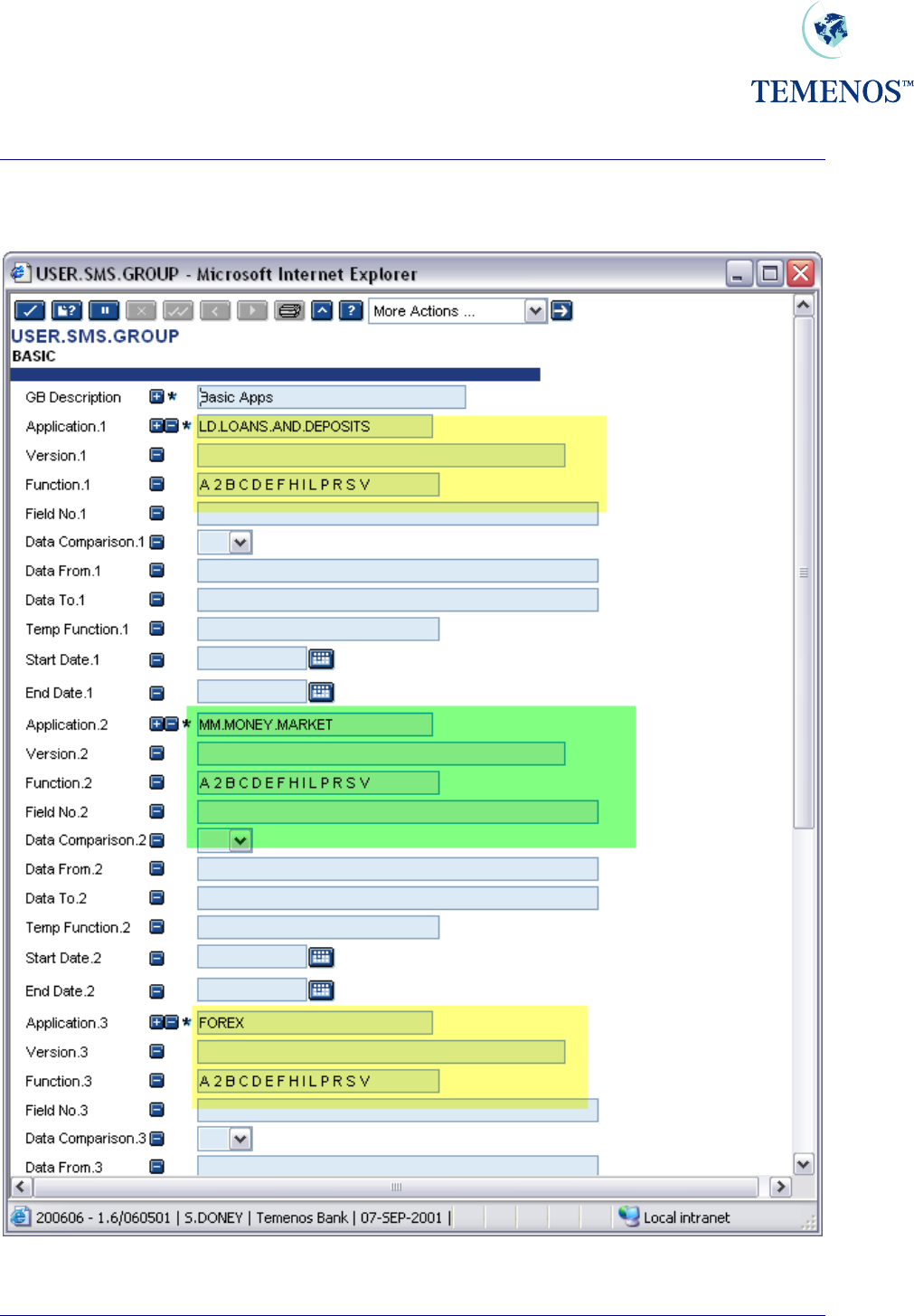Commit the record with the checkmark icon

tap(29, 311)
